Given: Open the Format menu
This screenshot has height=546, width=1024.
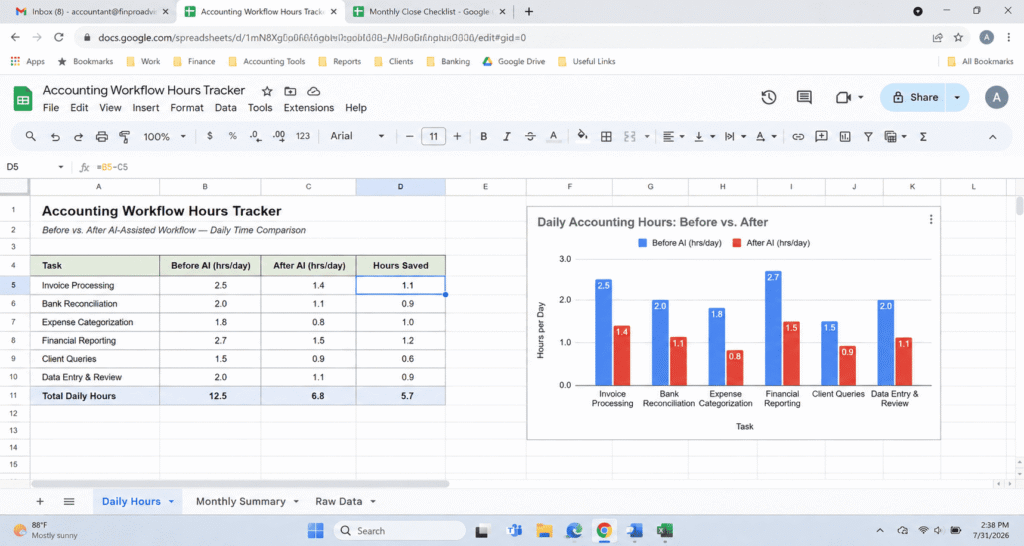Looking at the screenshot, I should pos(187,108).
